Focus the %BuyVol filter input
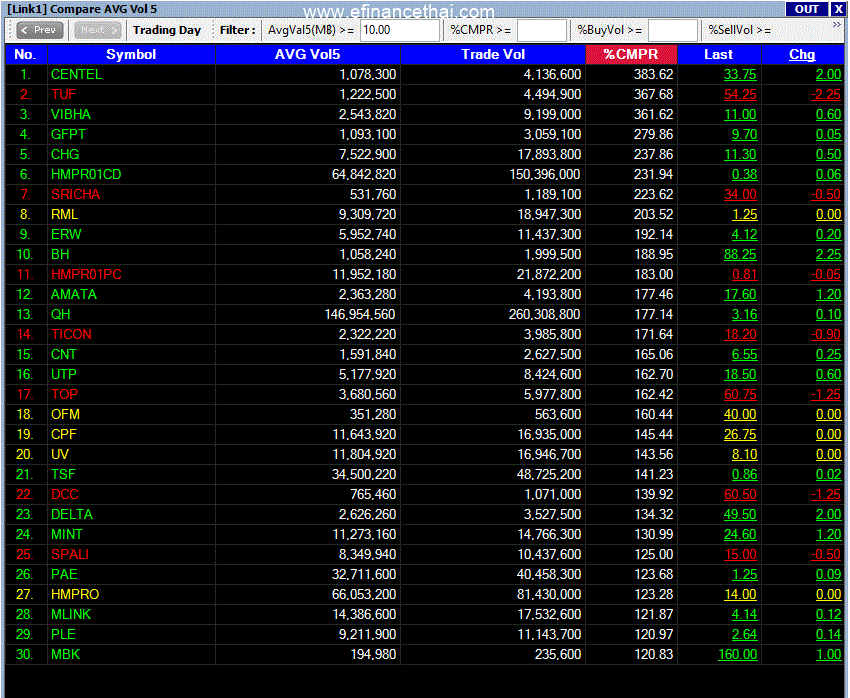 point(673,30)
